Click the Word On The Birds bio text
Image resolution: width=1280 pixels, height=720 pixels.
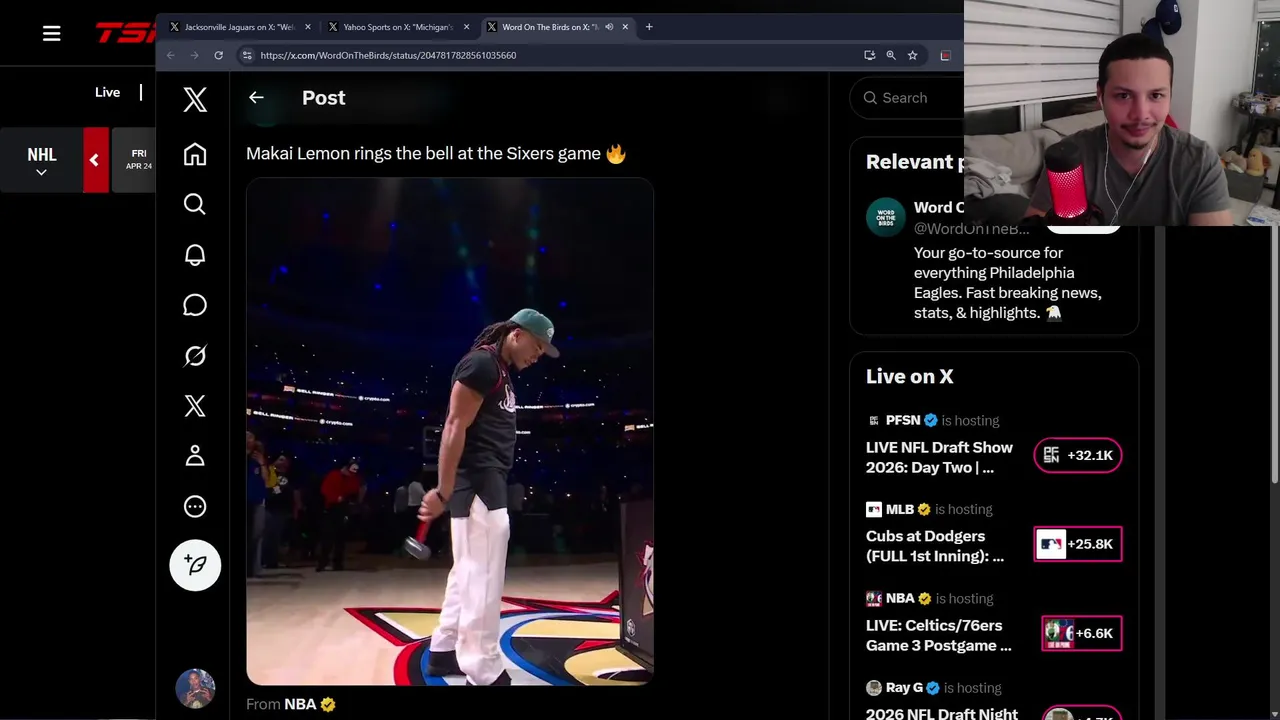[x=1008, y=283]
